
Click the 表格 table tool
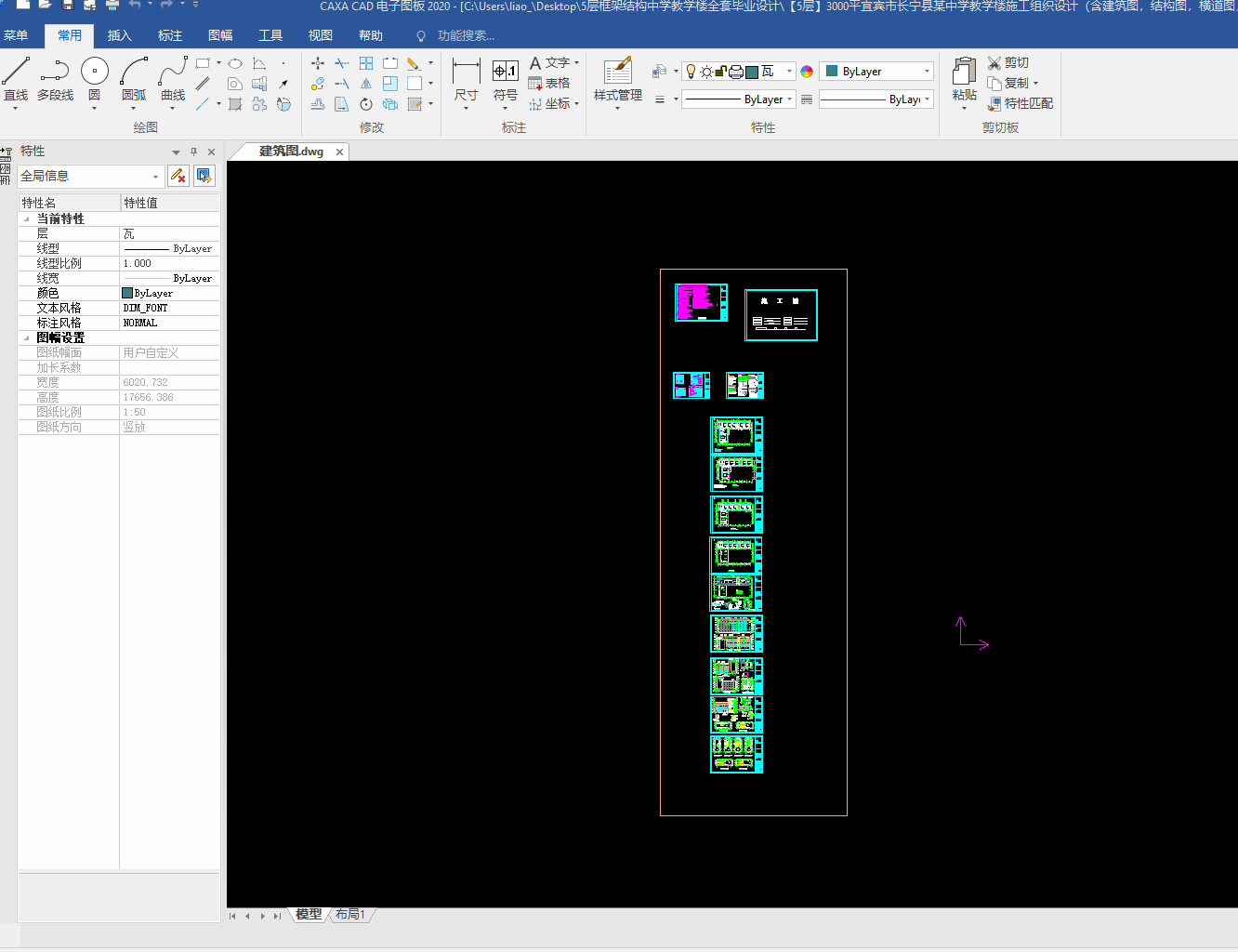click(548, 83)
